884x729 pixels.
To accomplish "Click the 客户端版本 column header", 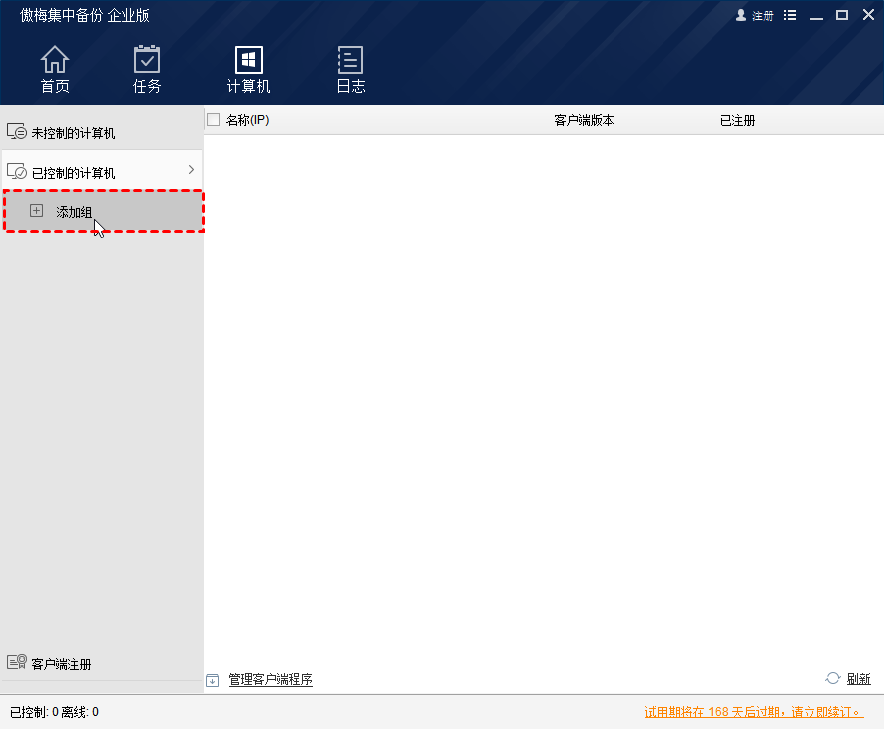I will 584,120.
